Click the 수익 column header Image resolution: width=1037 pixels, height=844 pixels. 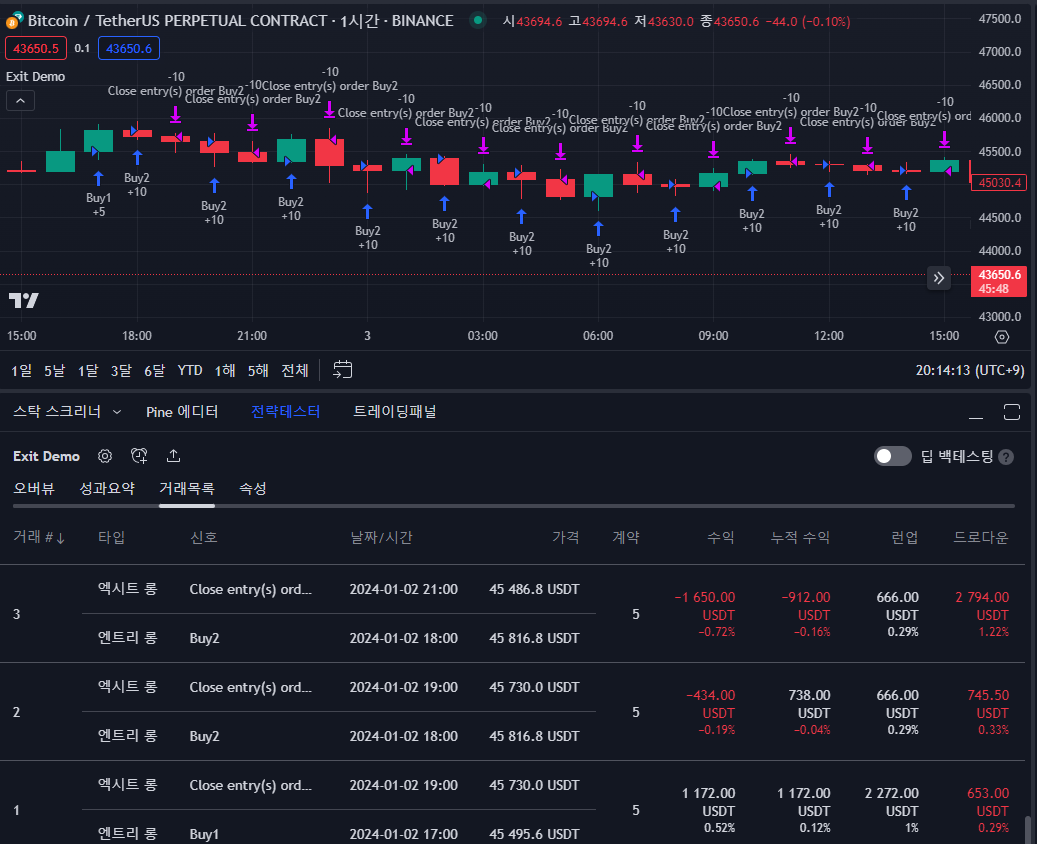pyautogui.click(x=721, y=537)
